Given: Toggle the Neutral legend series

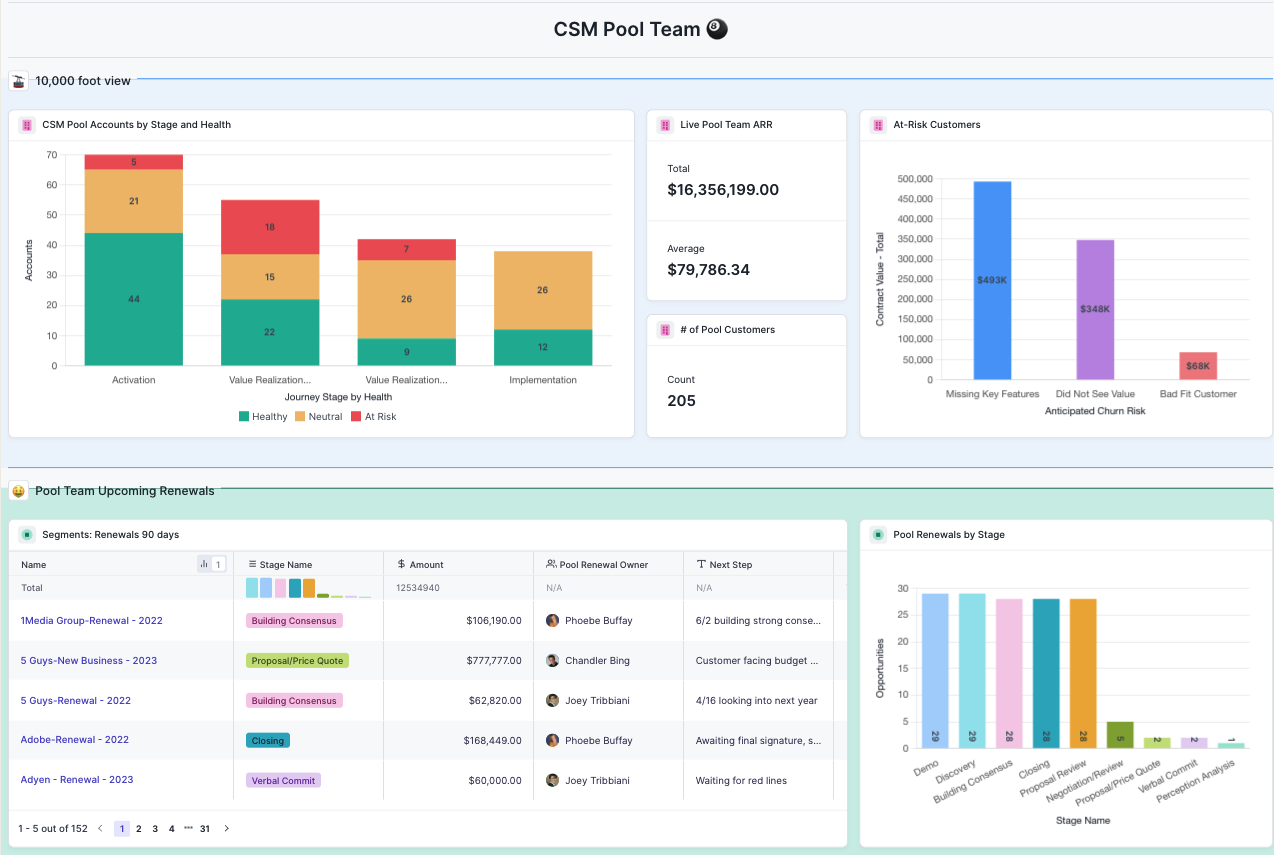Looking at the screenshot, I should tap(318, 417).
